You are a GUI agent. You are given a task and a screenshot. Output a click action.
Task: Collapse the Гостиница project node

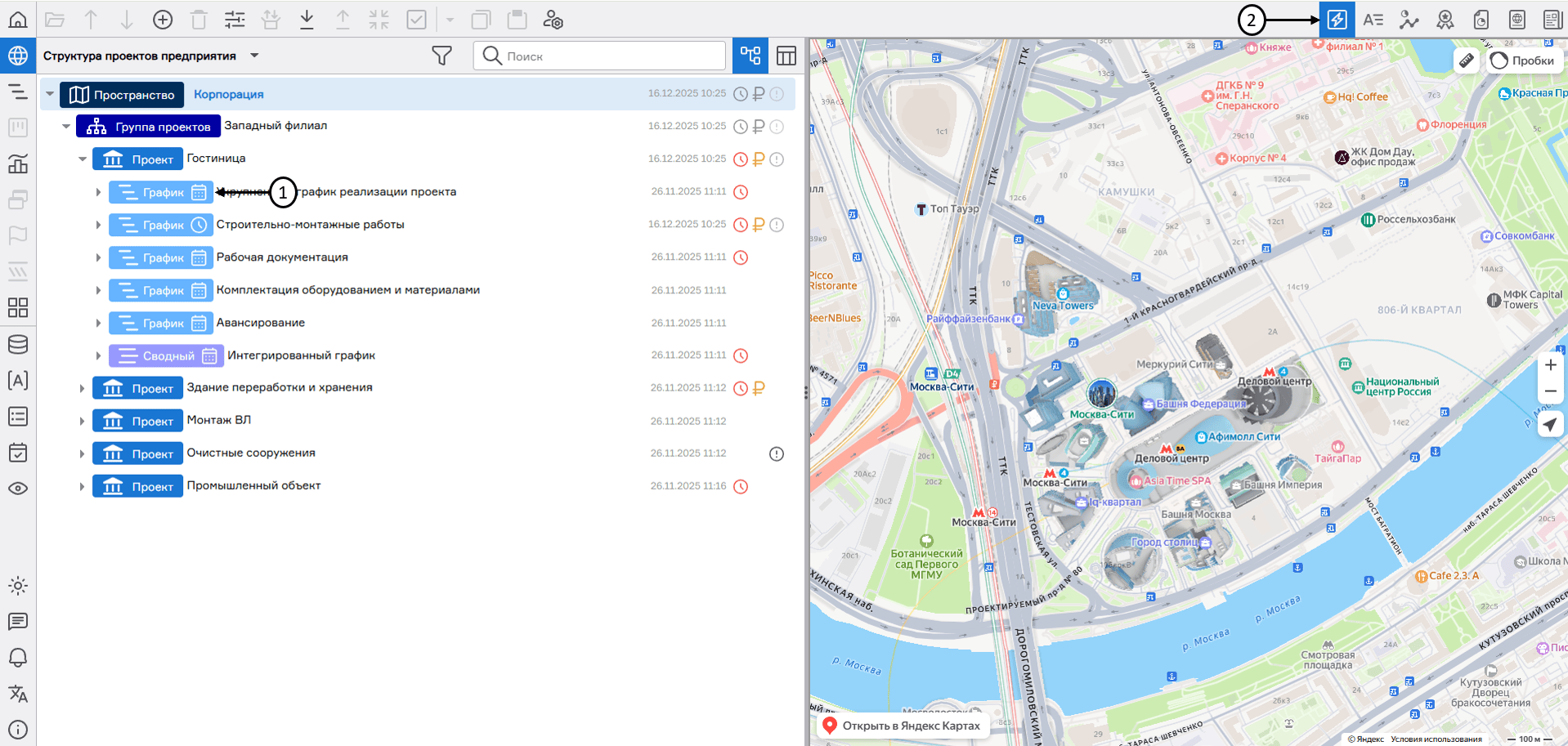[x=83, y=159]
